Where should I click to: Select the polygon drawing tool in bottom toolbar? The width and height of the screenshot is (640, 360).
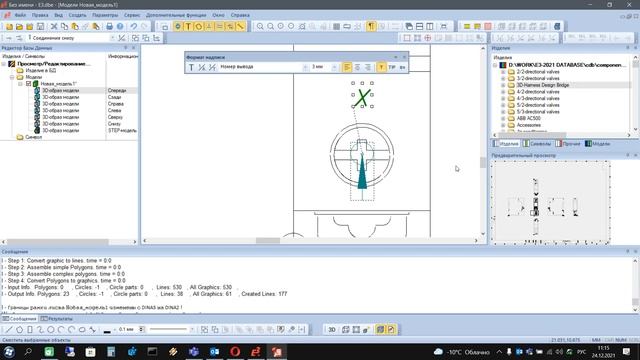(20, 329)
